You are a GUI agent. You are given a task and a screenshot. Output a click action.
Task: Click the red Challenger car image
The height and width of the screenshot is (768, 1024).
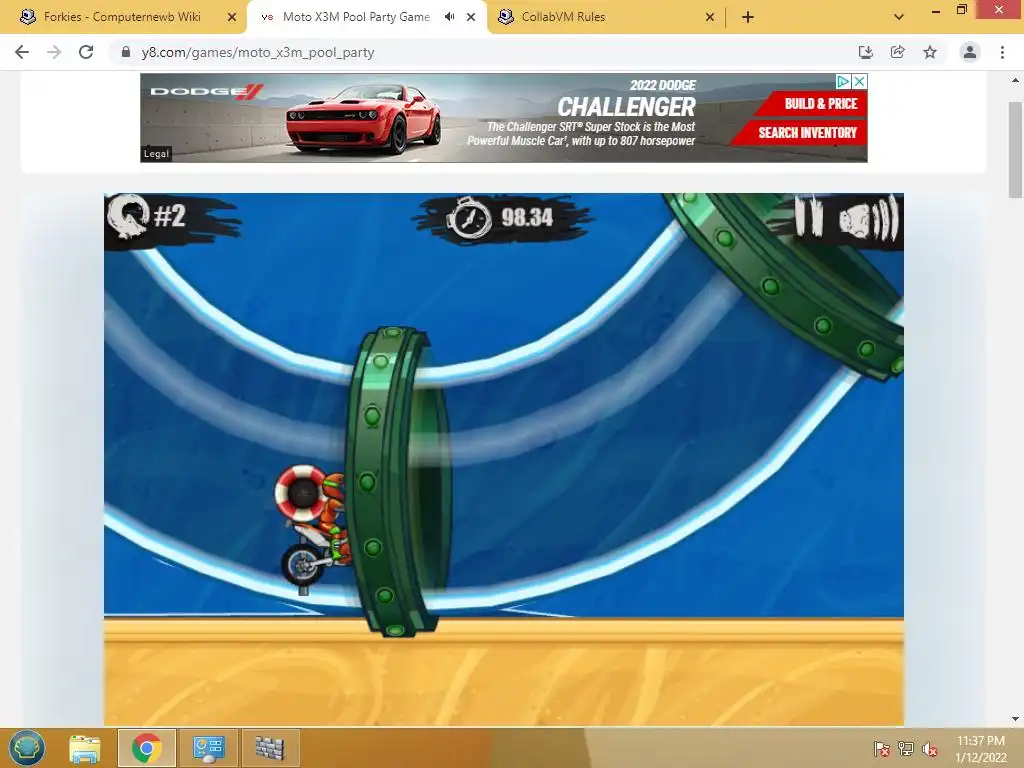coord(363,119)
